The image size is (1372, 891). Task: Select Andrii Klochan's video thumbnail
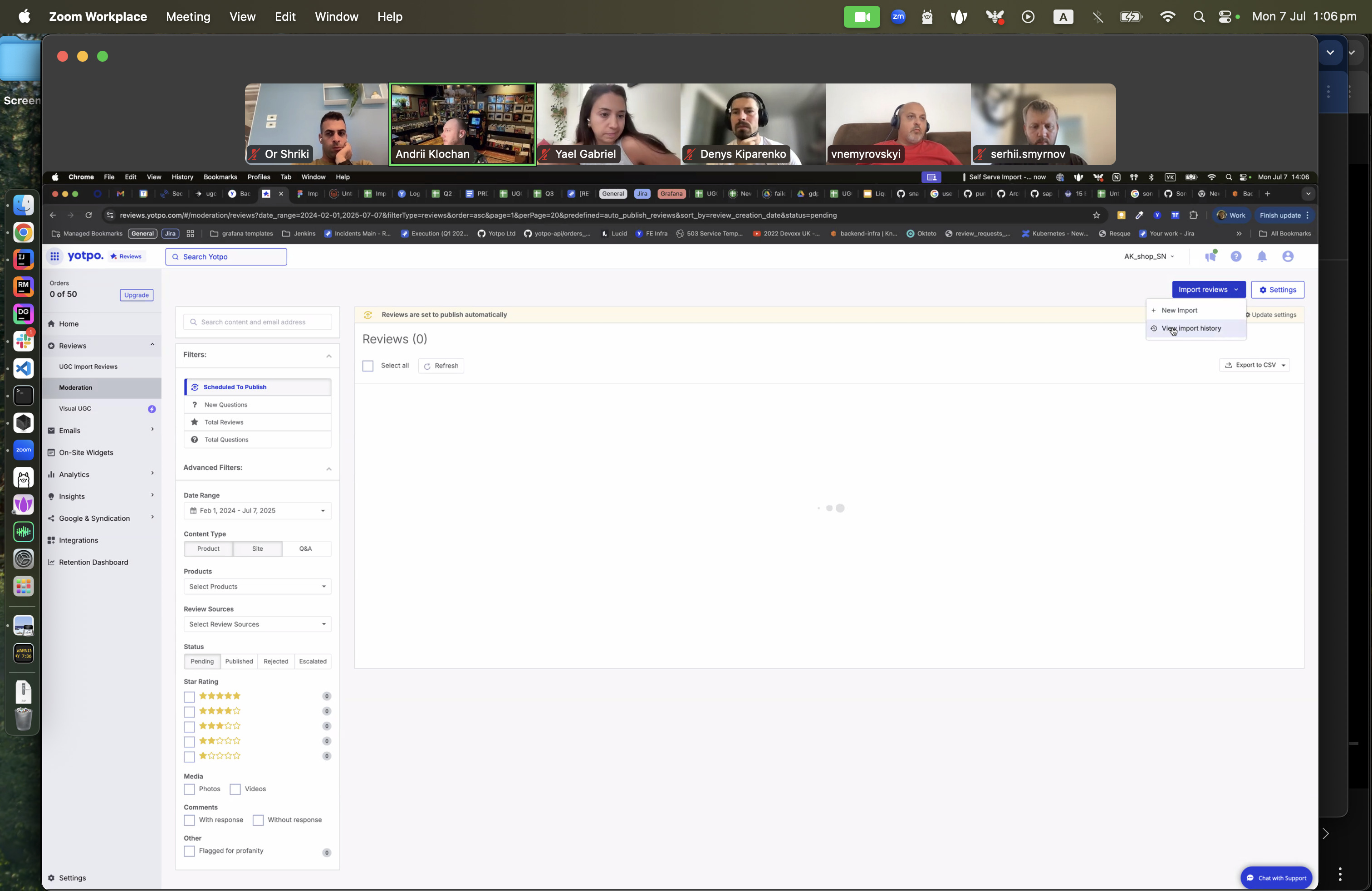tap(462, 124)
